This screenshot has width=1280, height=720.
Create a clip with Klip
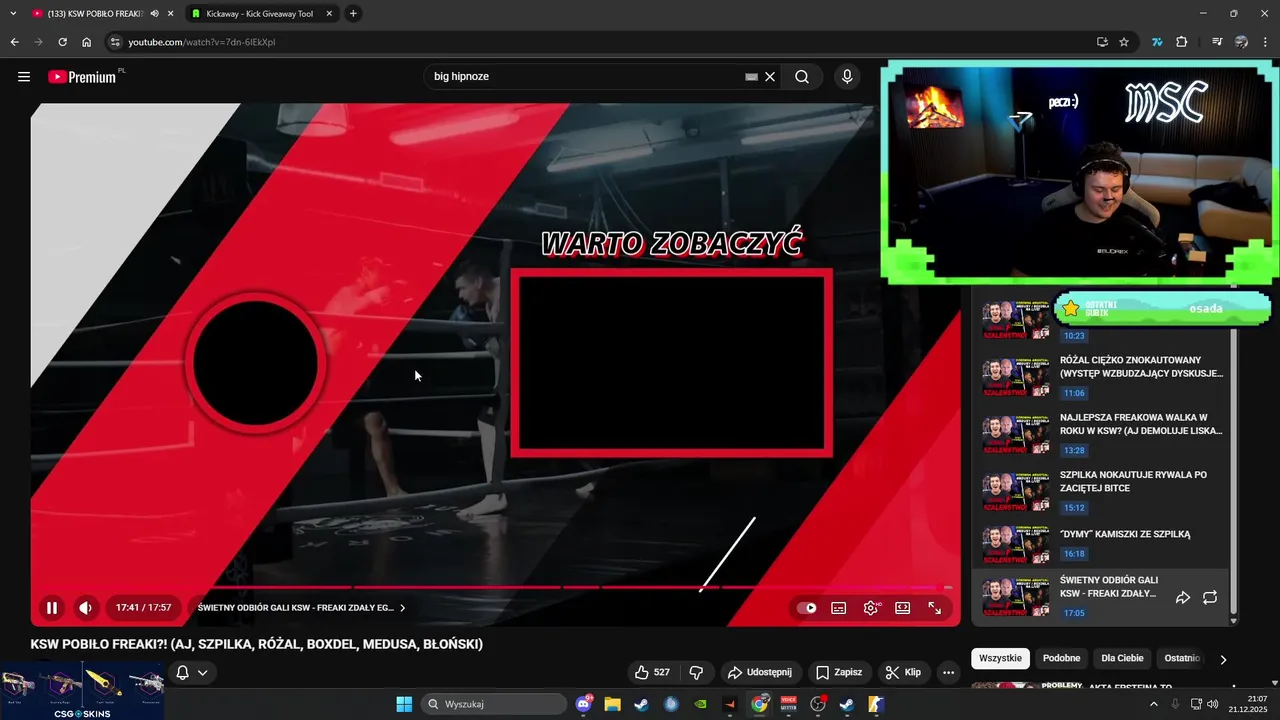[x=903, y=672]
